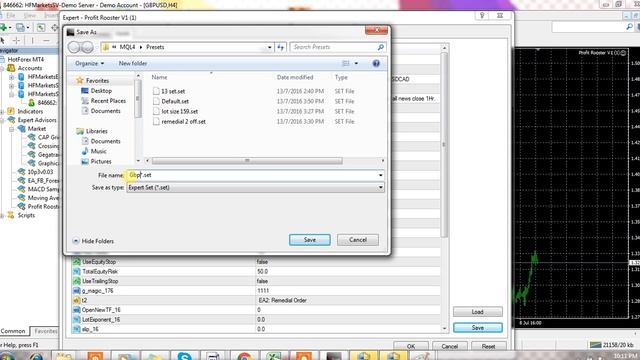Switch to Favorites tab in Navigator
The height and width of the screenshot is (360, 640).
tap(45, 331)
